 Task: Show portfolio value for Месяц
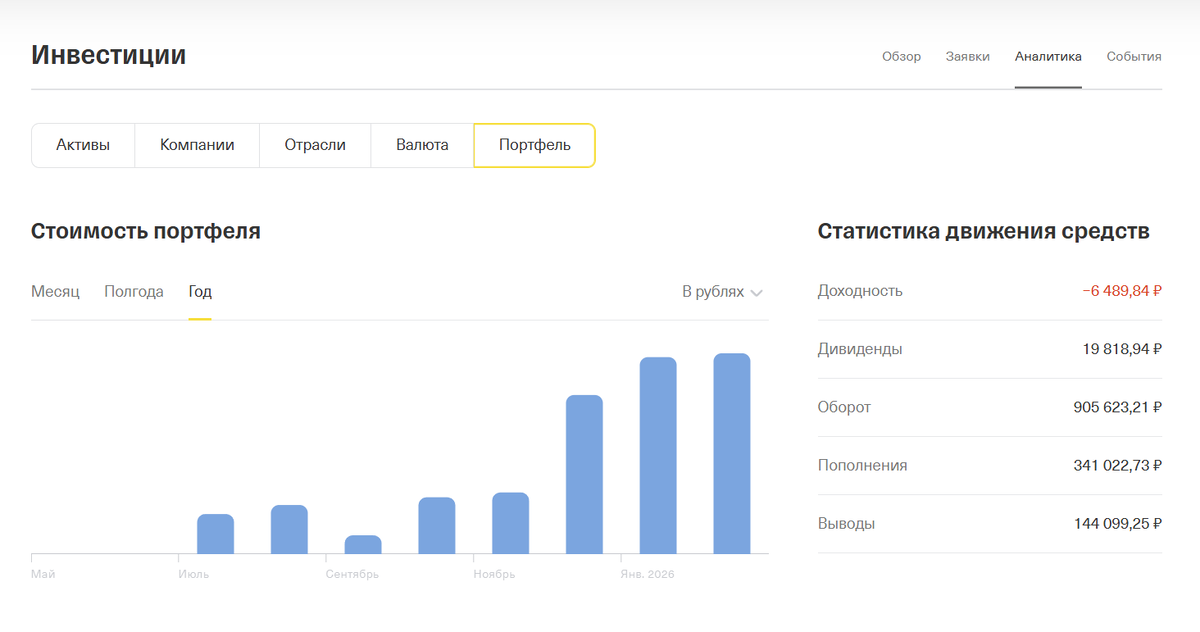pyautogui.click(x=55, y=292)
